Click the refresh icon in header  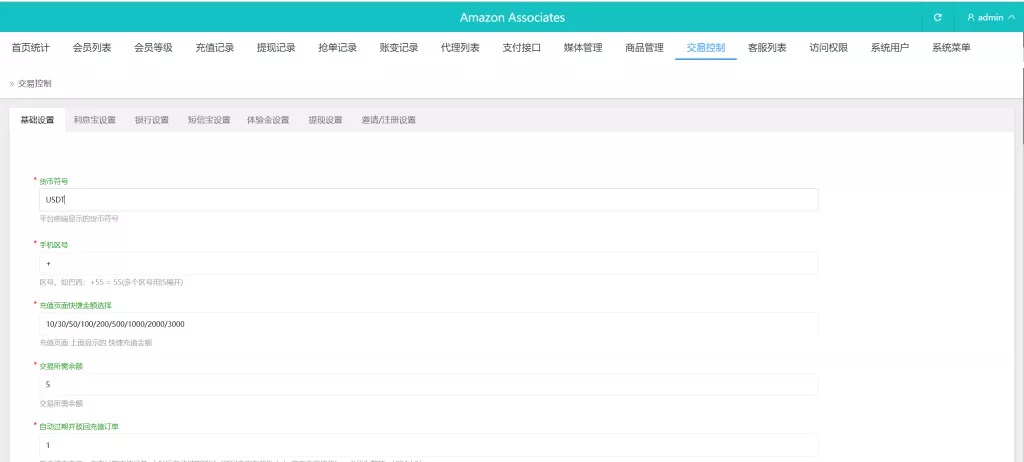[937, 17]
